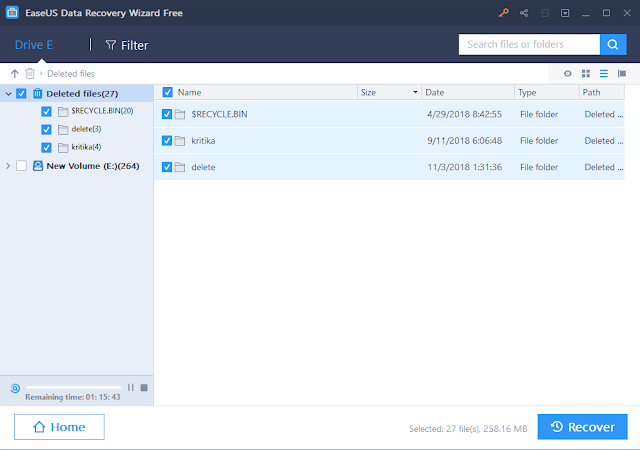Screen dimensions: 640x450
Task: Uncheck the $RECYCLE.BIN row checkbox in list
Action: coord(167,114)
